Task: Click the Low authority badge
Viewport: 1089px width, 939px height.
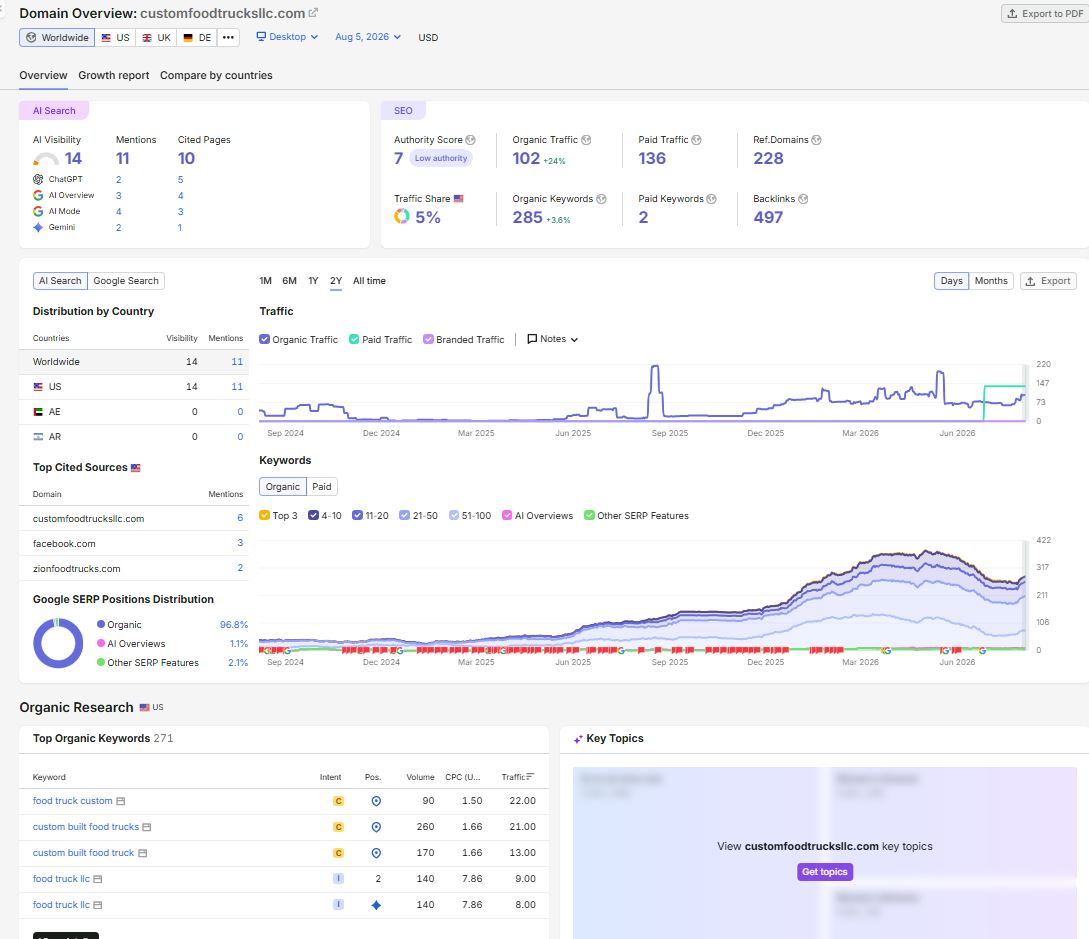Action: point(440,158)
